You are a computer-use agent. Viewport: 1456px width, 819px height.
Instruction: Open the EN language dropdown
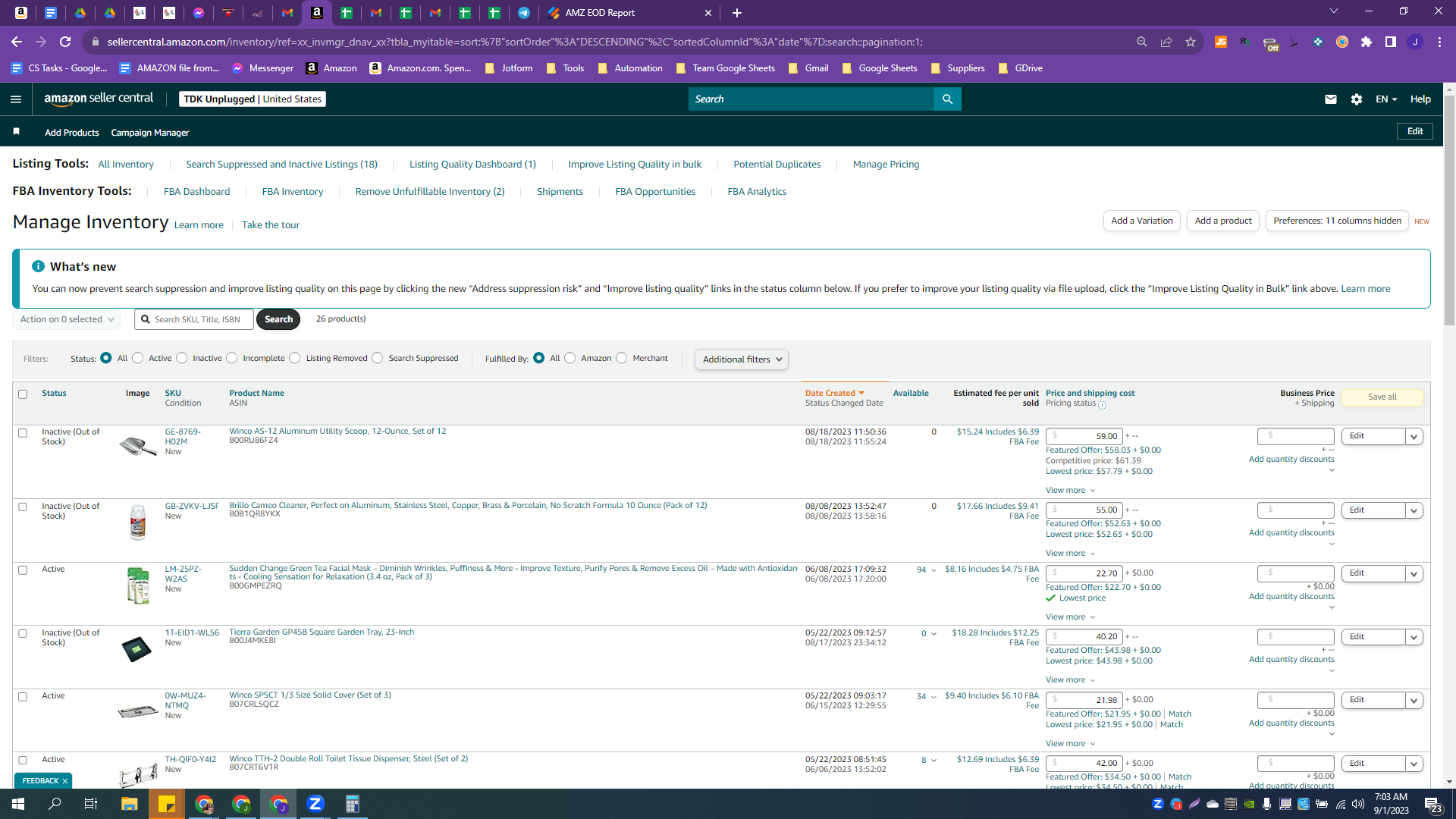(1386, 99)
